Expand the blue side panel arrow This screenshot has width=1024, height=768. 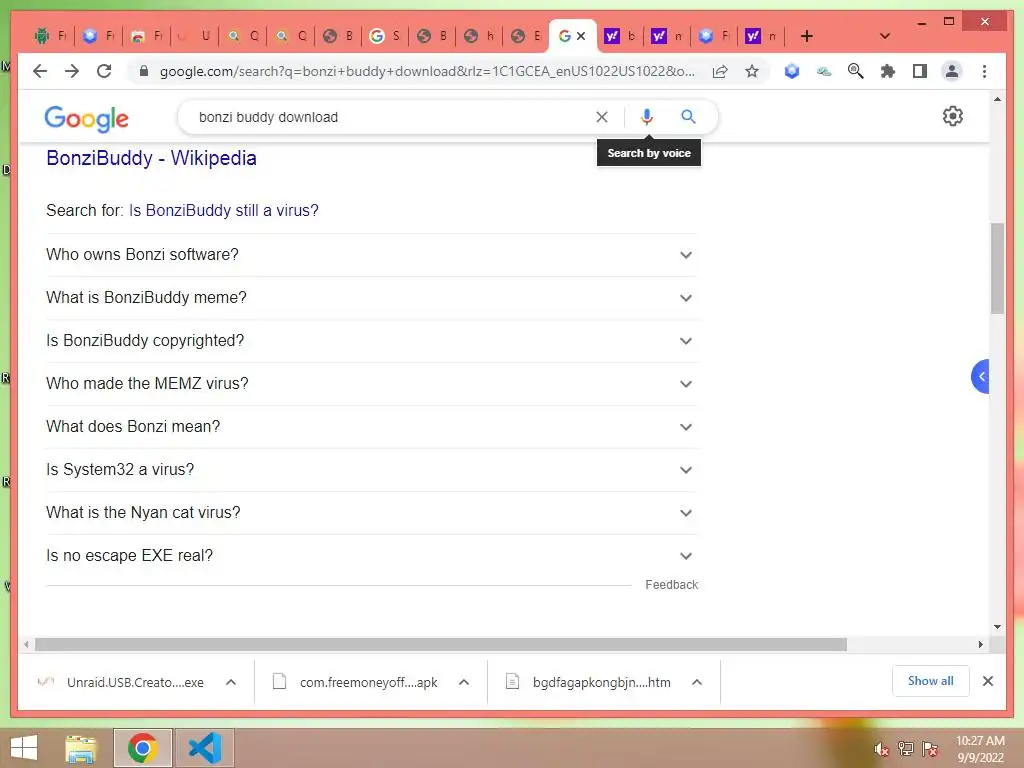pos(980,376)
